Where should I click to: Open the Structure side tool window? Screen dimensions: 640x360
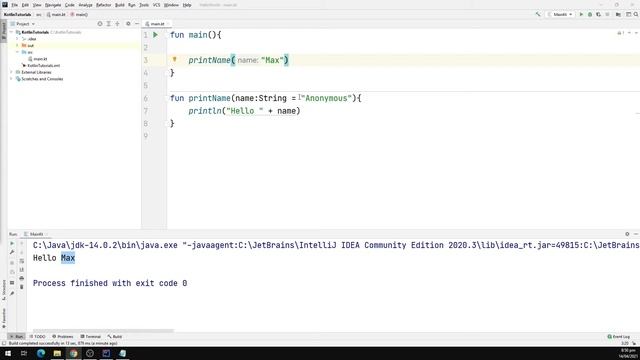pyautogui.click(x=4, y=290)
